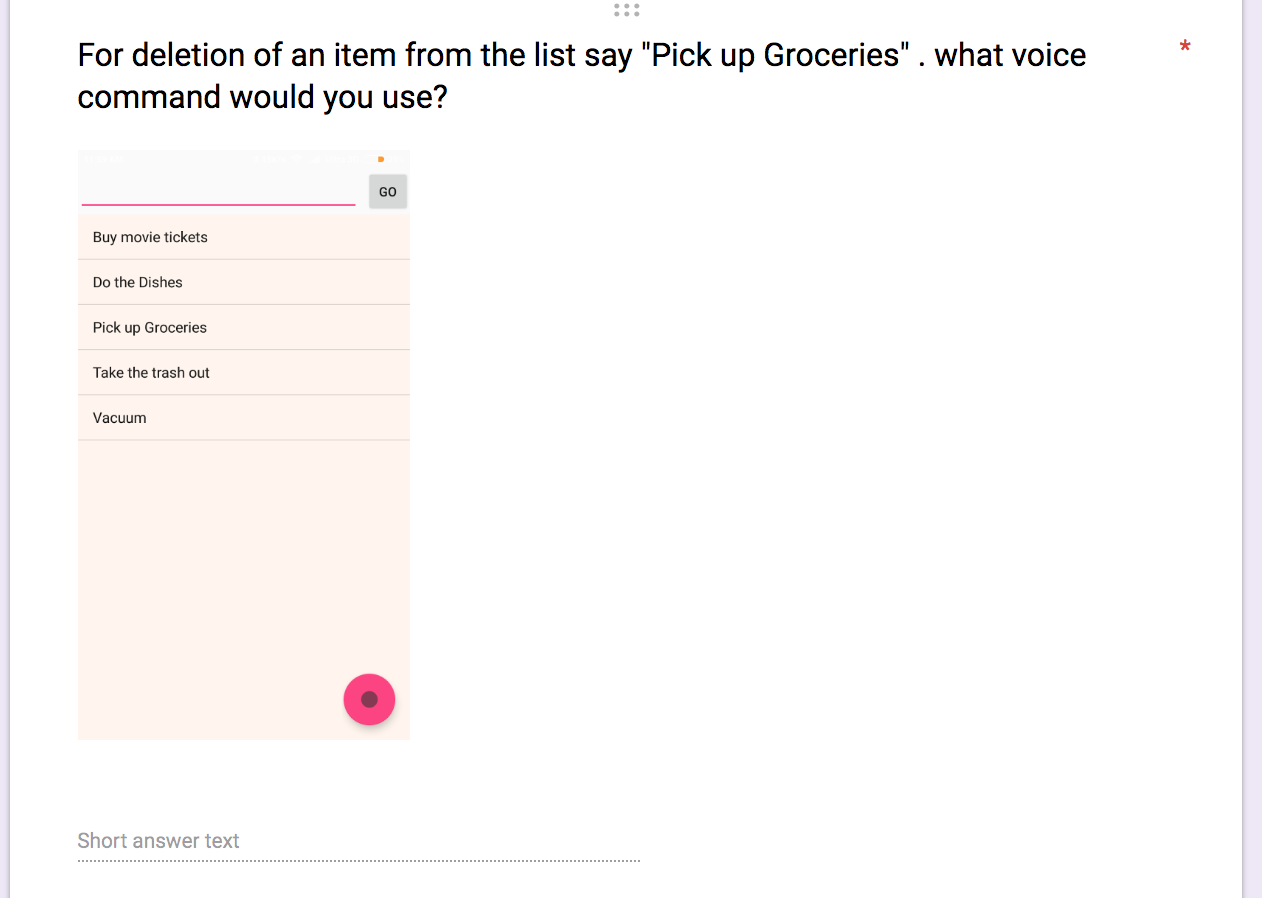The height and width of the screenshot is (898, 1262).
Task: Click the small orange indicator dot
Action: (381, 159)
